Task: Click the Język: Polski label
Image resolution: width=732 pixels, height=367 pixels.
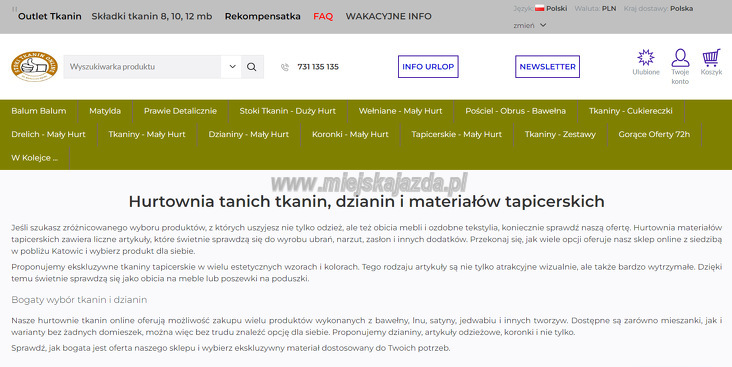Action: (x=540, y=8)
